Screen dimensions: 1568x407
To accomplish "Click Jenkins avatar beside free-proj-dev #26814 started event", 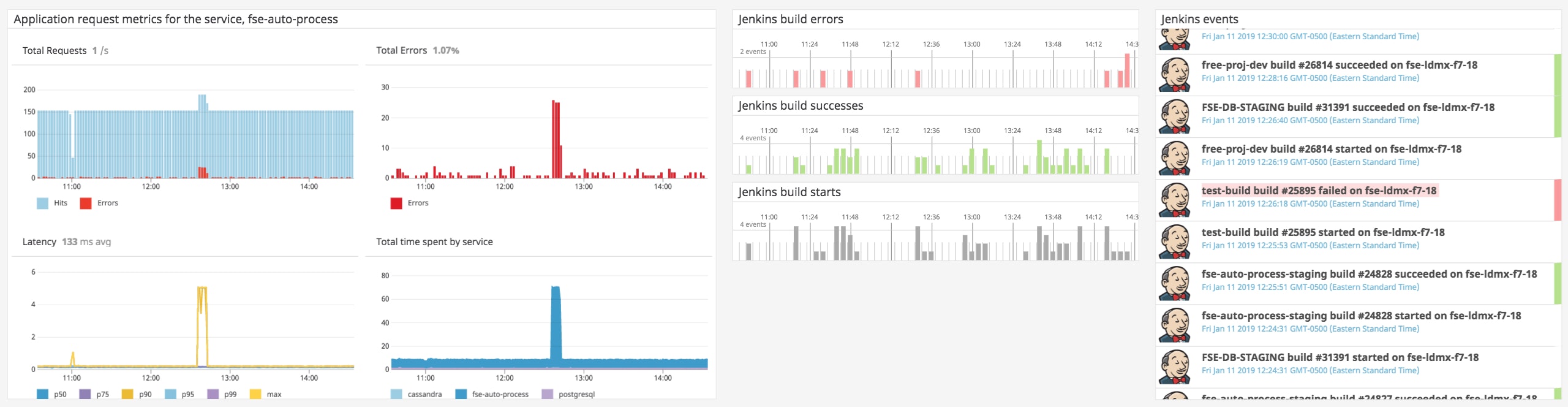I will click(1174, 158).
